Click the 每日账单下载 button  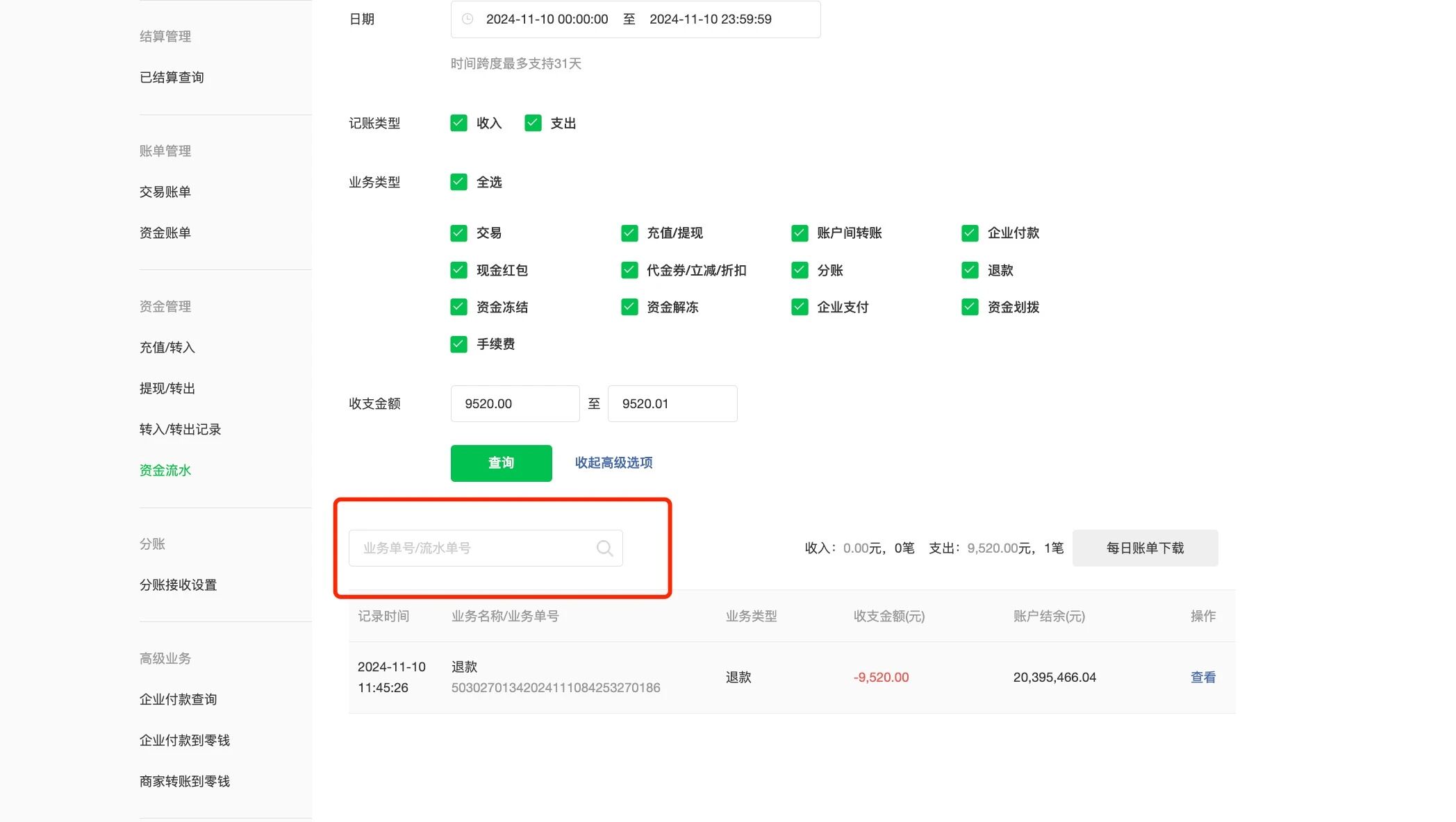(1145, 548)
